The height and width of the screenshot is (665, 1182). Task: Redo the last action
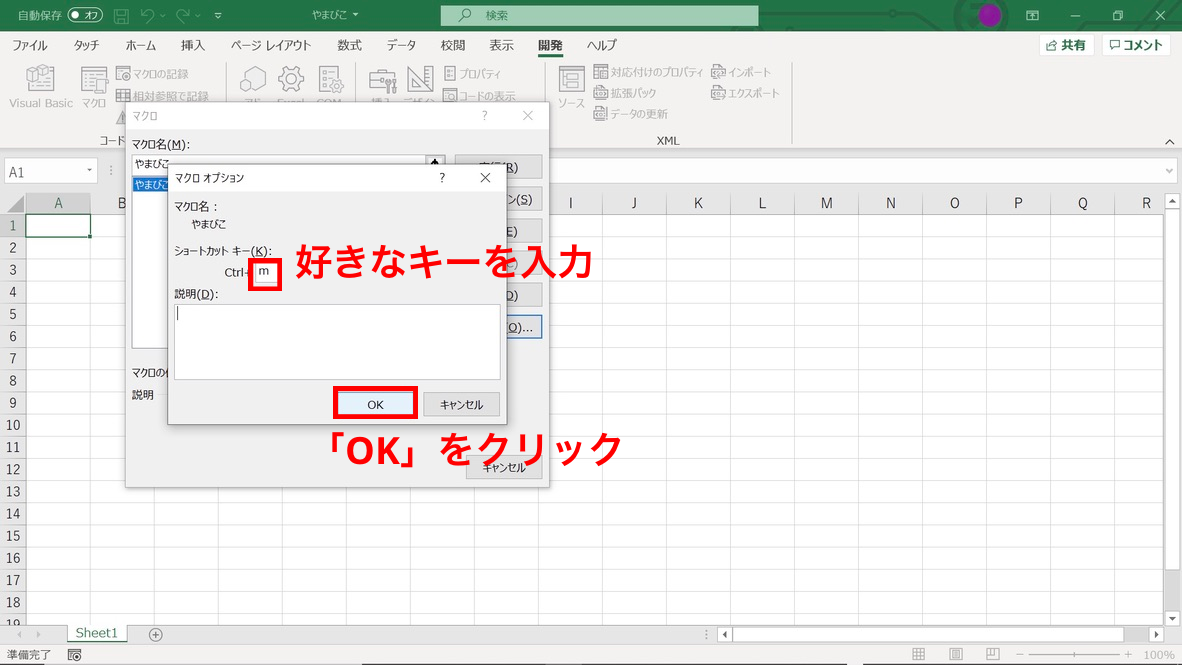(182, 15)
